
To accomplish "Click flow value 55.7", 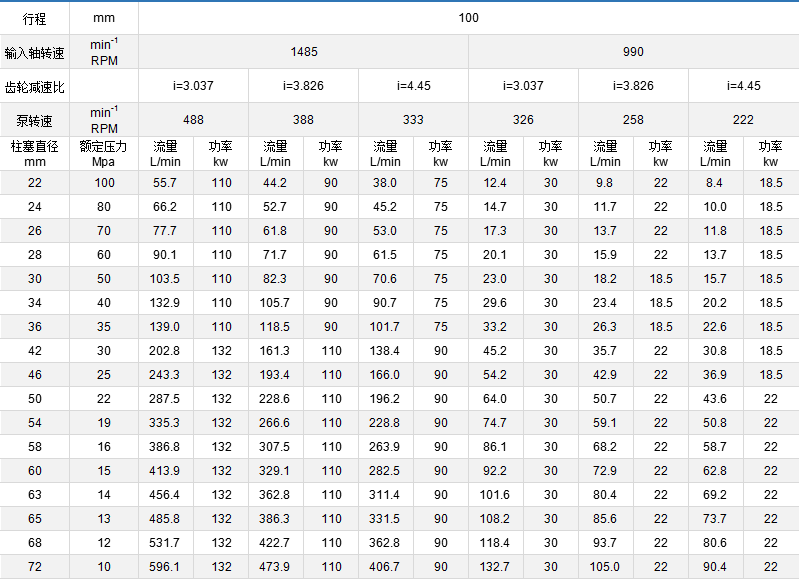I will (165, 183).
